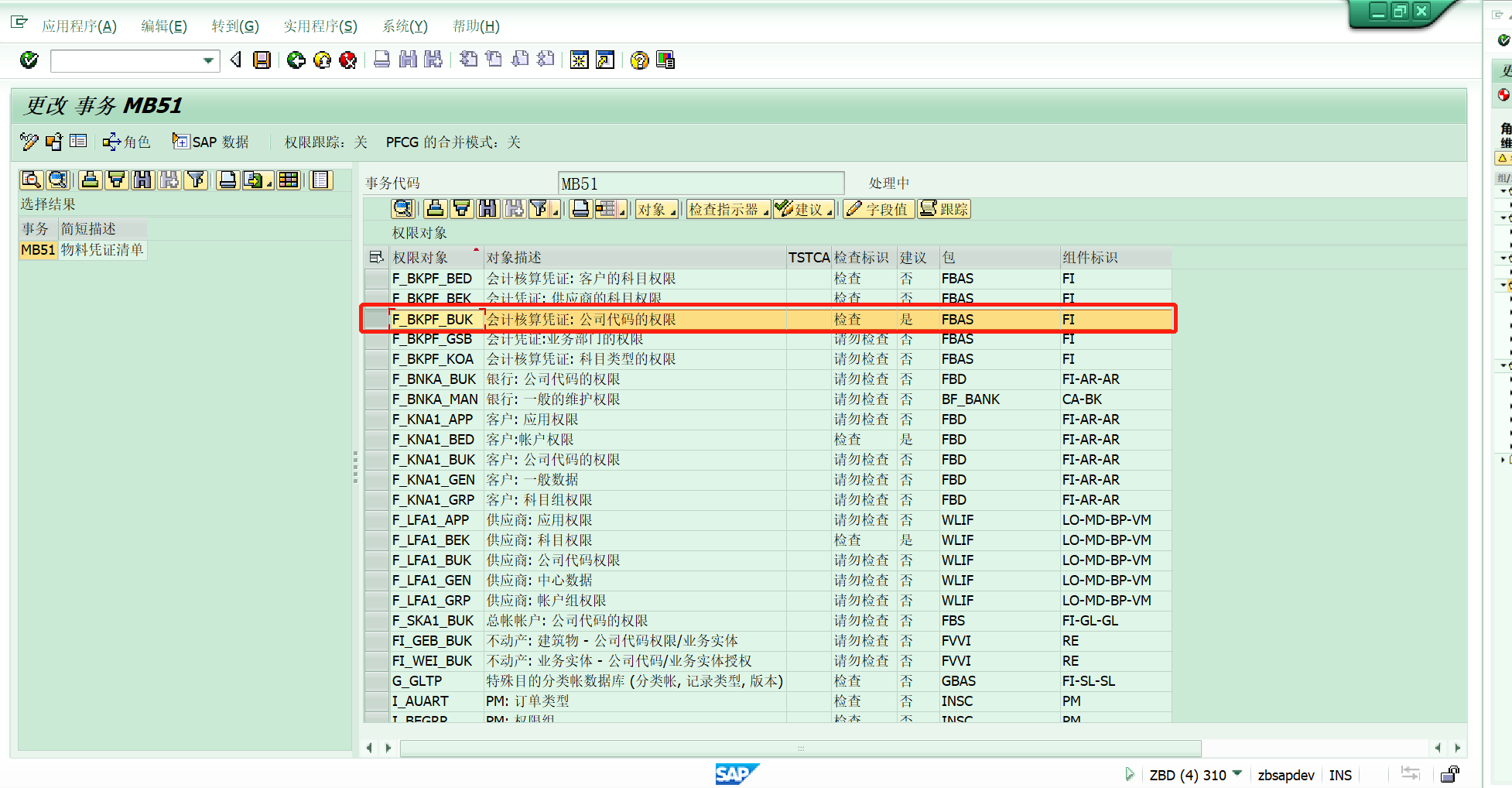This screenshot has width=1512, height=788.
Task: Select row marker for F_BKPF_BED
Action: coord(377,279)
